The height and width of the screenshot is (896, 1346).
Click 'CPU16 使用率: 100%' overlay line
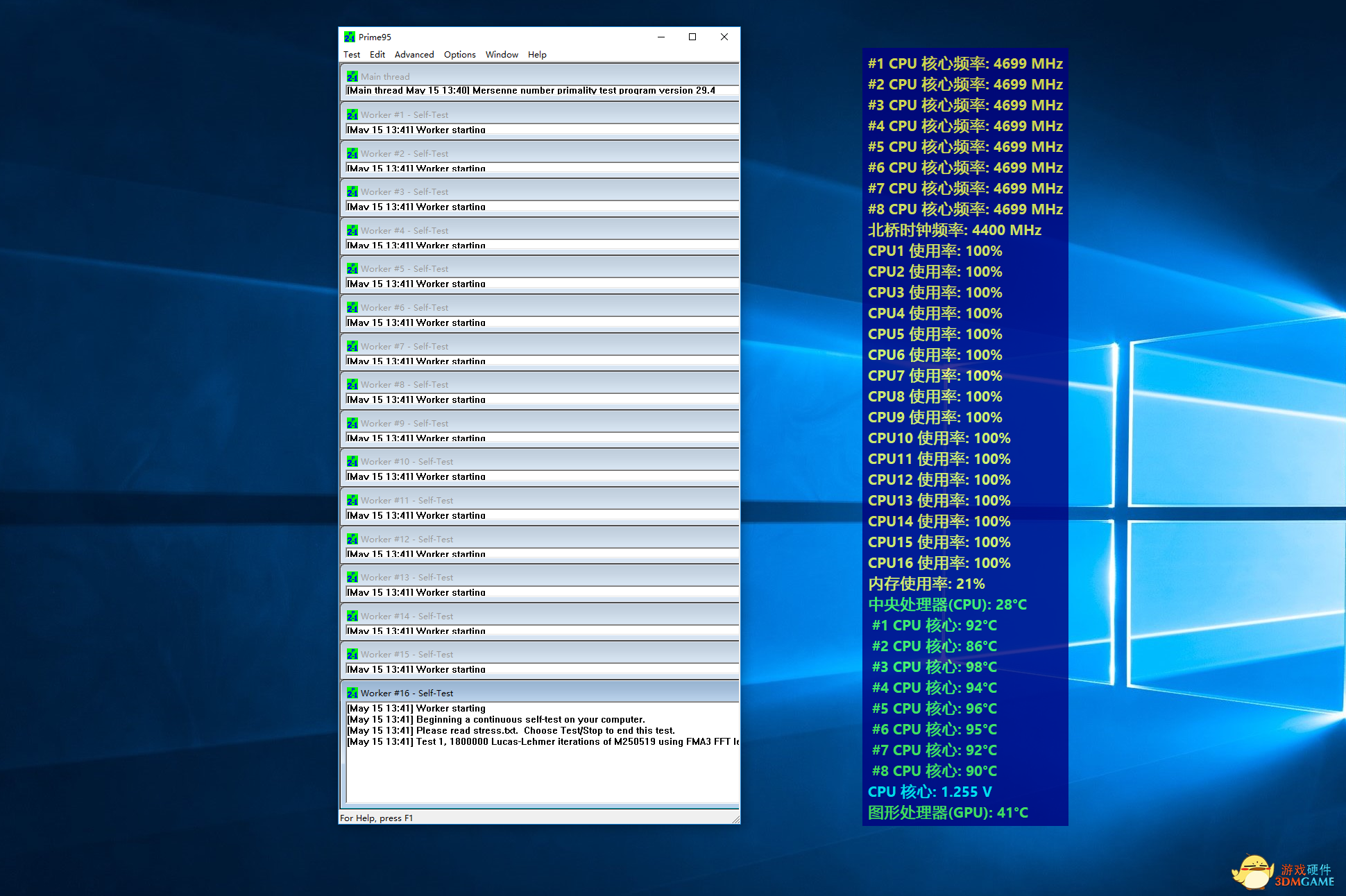click(939, 563)
